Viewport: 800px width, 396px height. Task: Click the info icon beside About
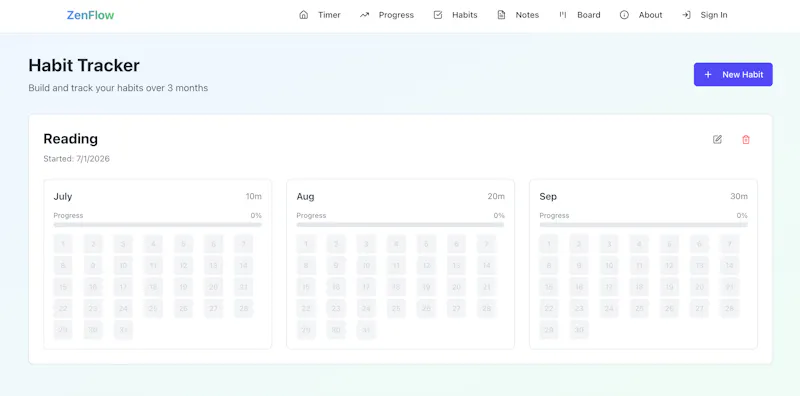(624, 15)
